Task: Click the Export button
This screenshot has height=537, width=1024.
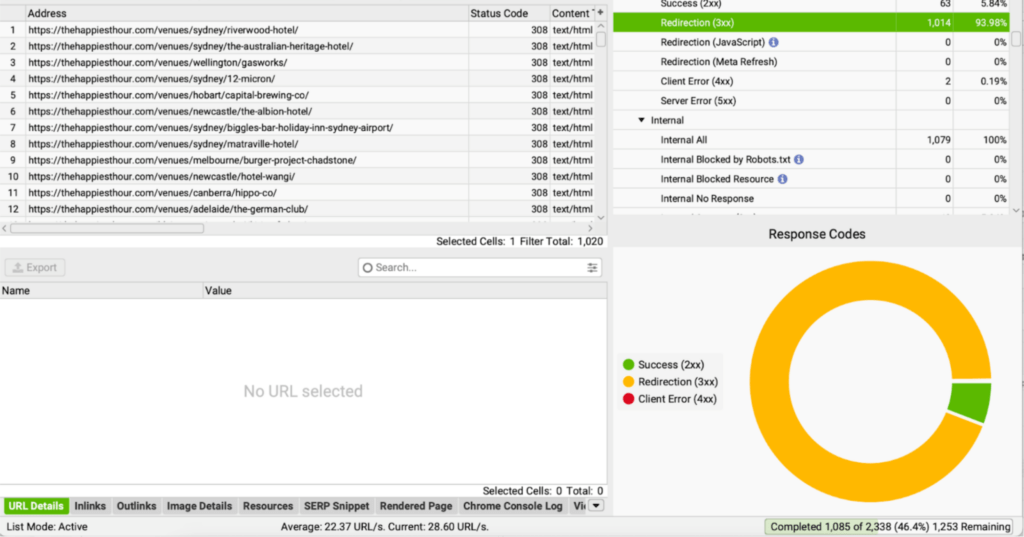Action: point(35,268)
